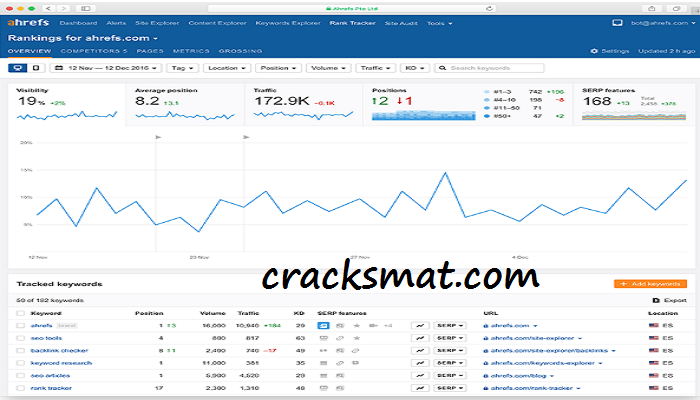
Task: Reload the page with the refresh icon
Action: (489, 8)
